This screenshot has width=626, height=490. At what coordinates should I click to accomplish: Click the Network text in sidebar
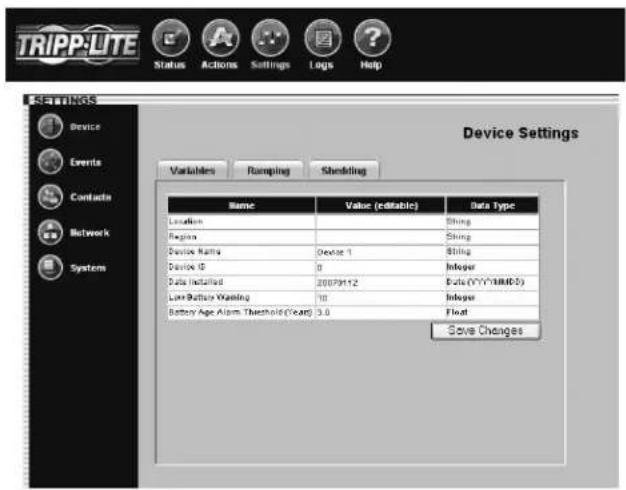(89, 232)
